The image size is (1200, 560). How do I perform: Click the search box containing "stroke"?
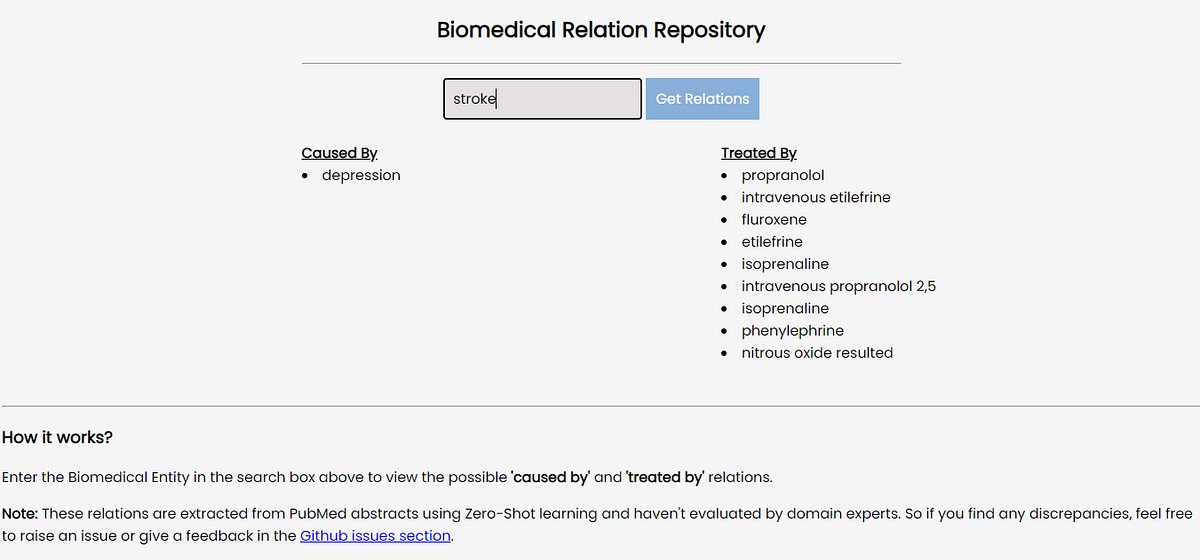[x=542, y=99]
